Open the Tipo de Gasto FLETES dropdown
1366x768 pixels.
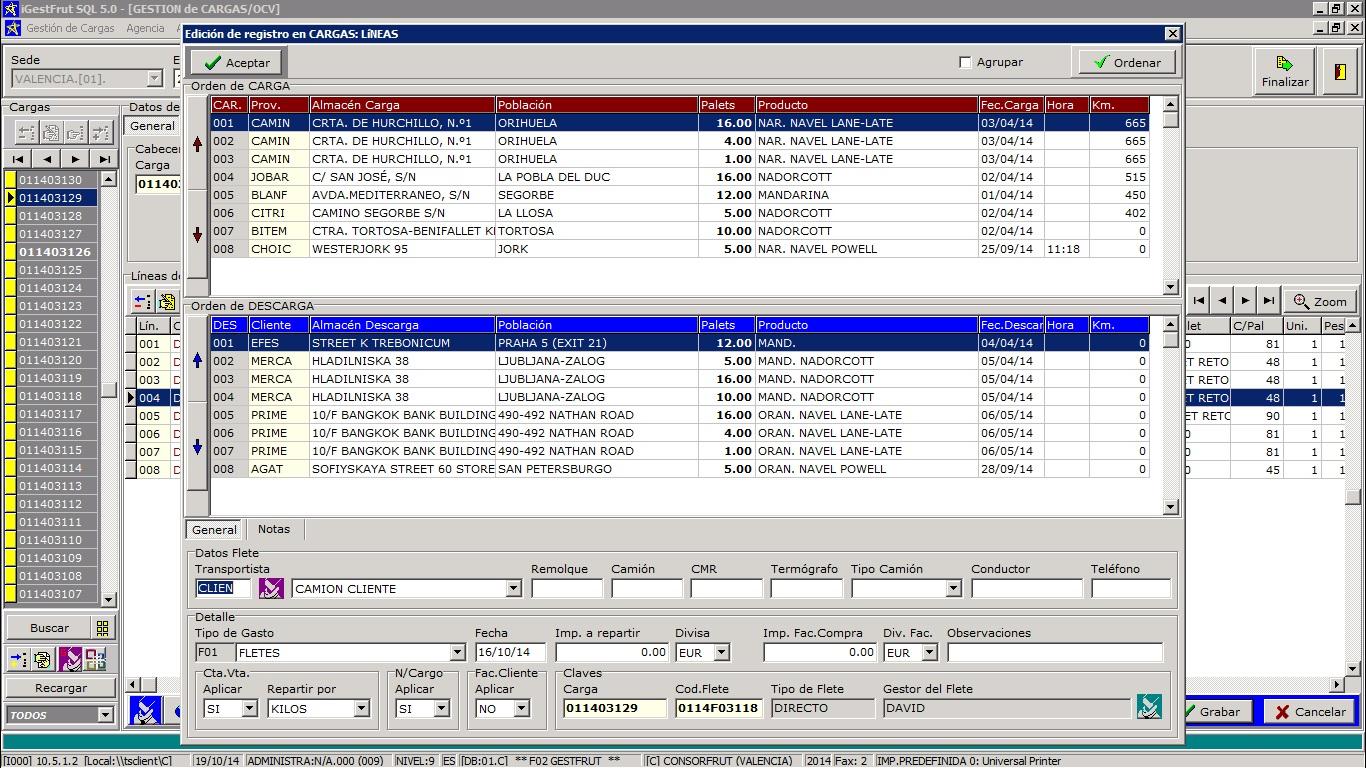pos(457,653)
